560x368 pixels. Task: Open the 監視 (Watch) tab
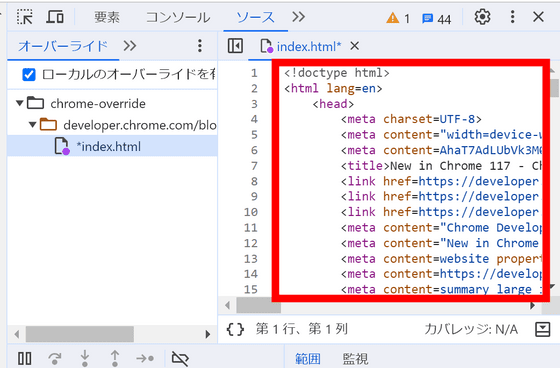click(355, 359)
